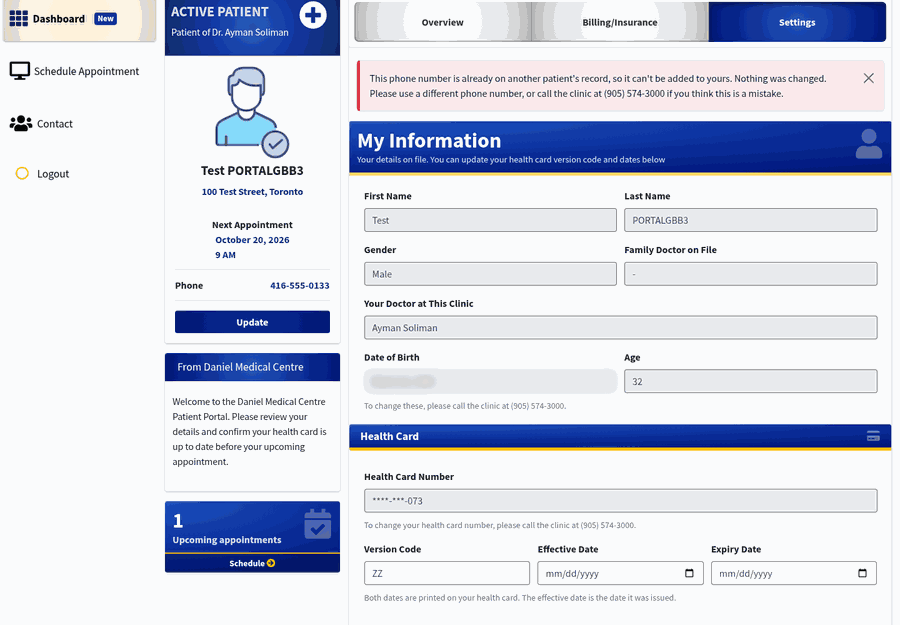Click the First Name field
The width and height of the screenshot is (900, 625).
coord(490,220)
